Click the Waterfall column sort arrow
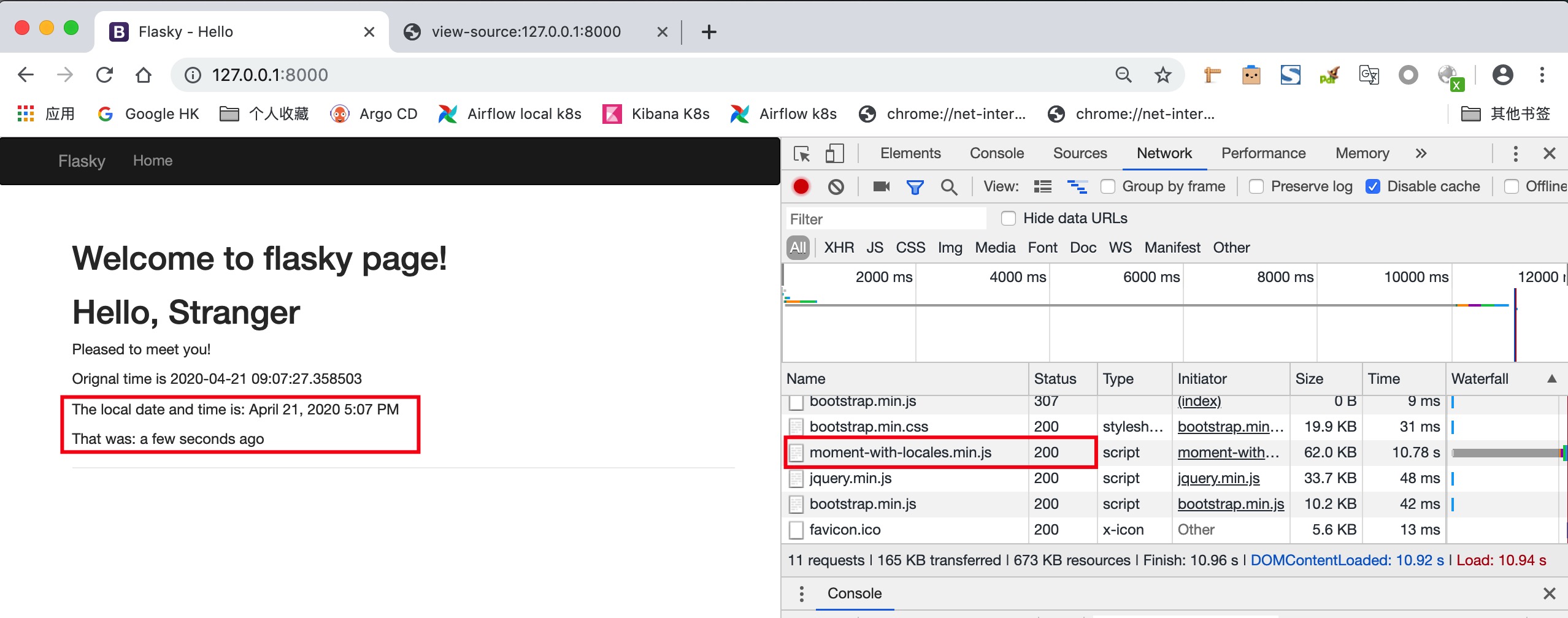 [x=1551, y=379]
